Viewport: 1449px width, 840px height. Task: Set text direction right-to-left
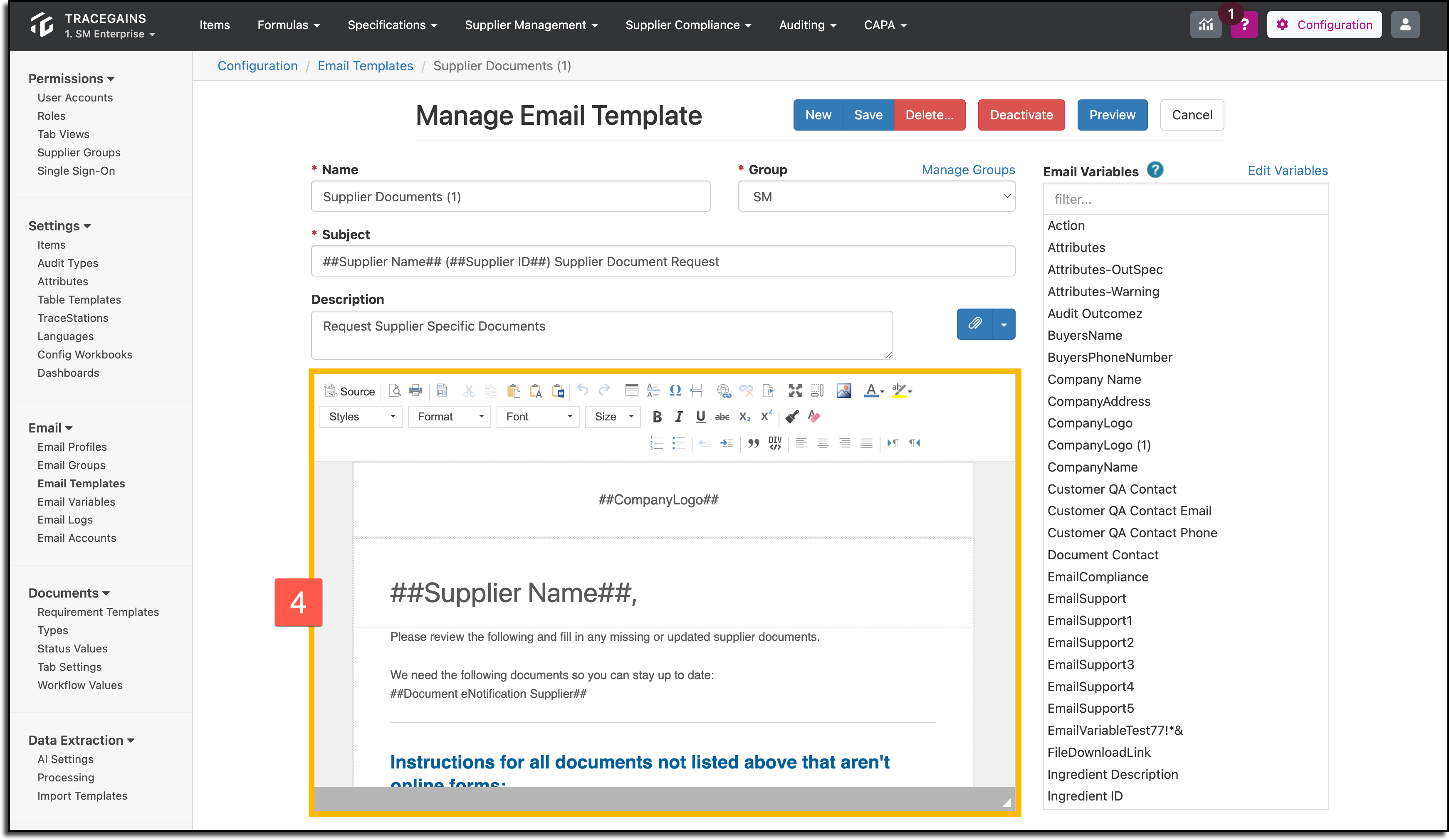pos(914,443)
